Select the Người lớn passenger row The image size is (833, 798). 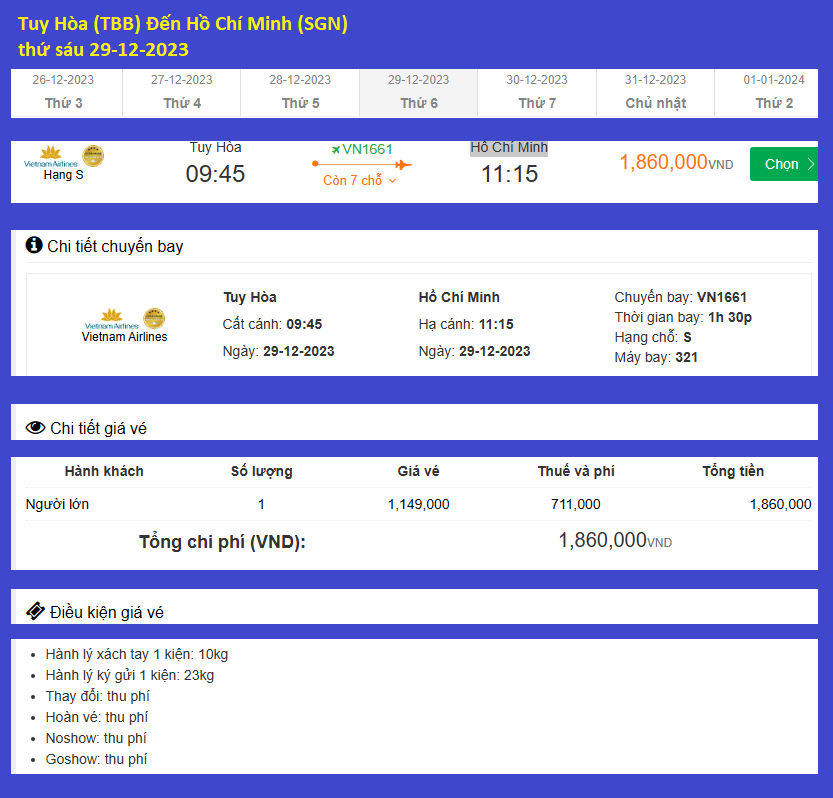pyautogui.click(x=55, y=504)
